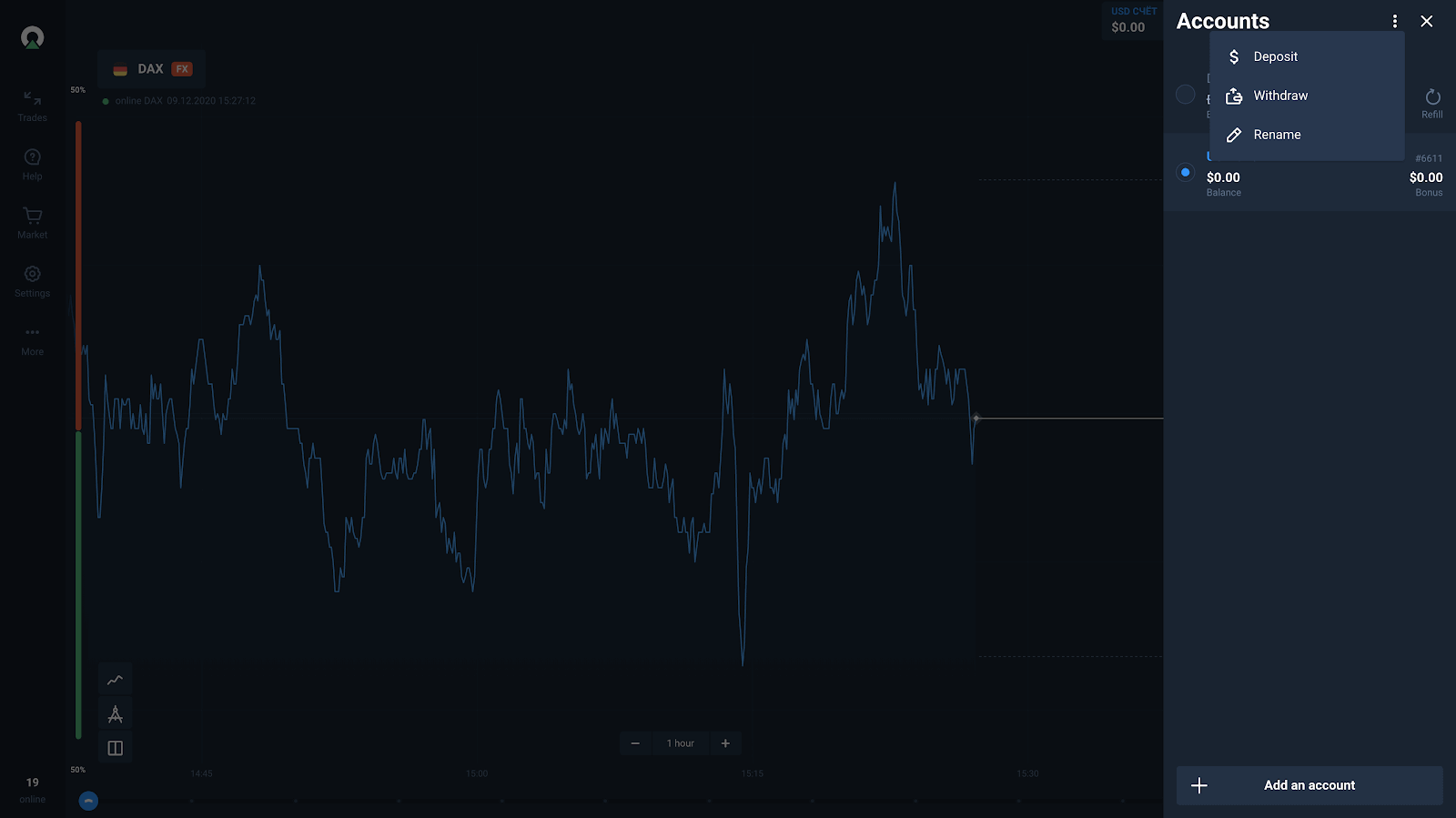The height and width of the screenshot is (818, 1456).
Task: Click the More ellipsis sidebar item
Action: tap(32, 338)
